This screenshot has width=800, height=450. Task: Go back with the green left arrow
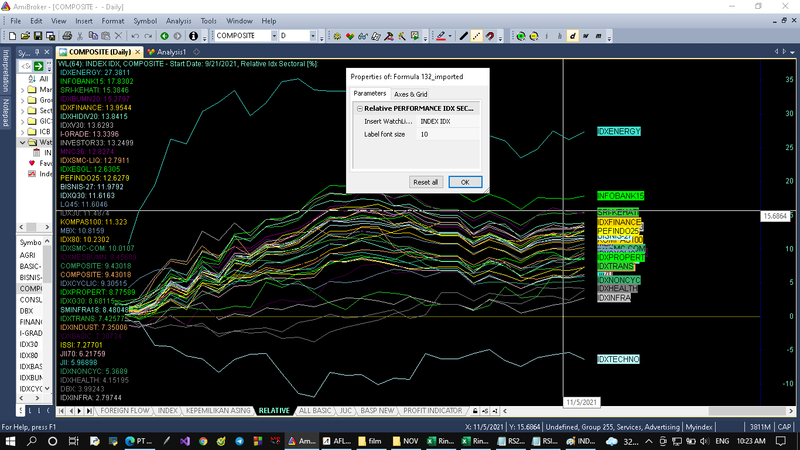[x=164, y=36]
